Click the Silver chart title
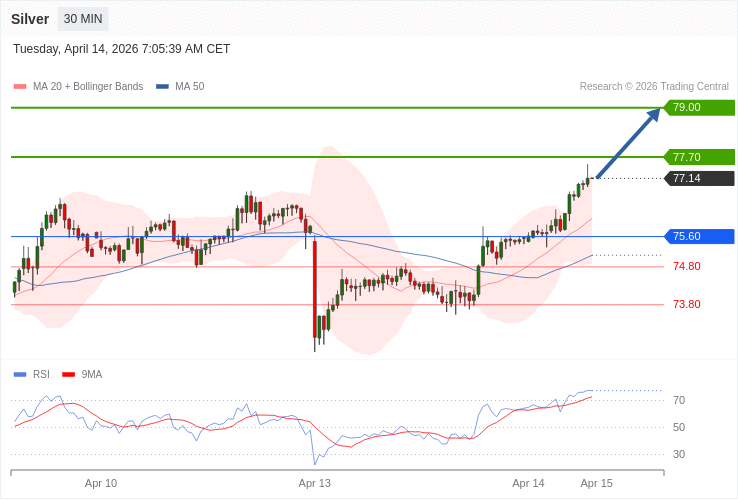 [30, 19]
